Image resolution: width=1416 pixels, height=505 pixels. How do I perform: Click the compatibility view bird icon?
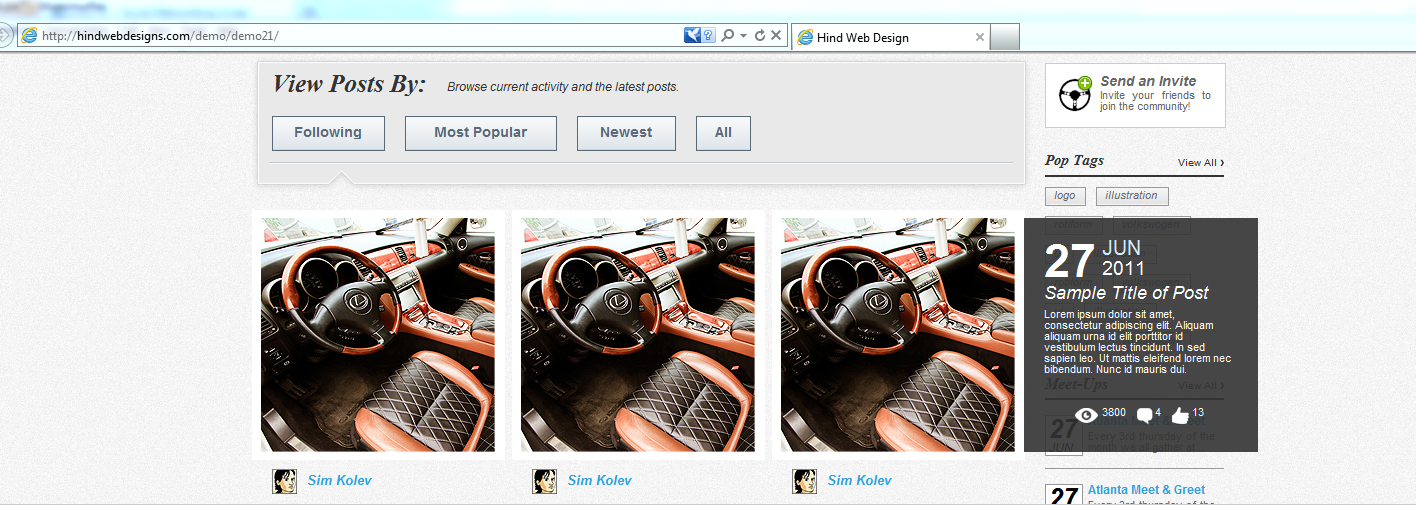[x=692, y=36]
